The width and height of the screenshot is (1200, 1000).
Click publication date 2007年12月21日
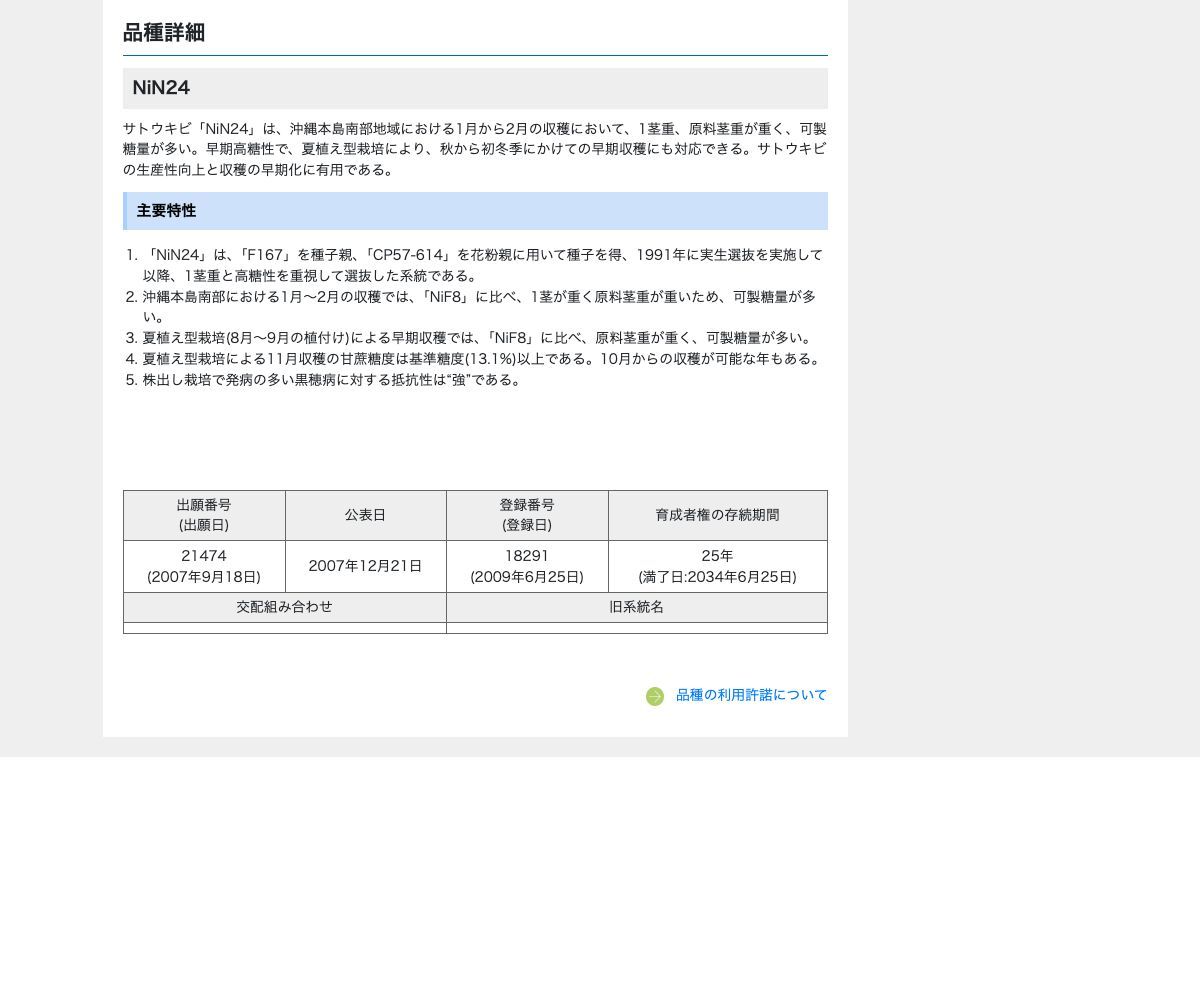coord(366,566)
